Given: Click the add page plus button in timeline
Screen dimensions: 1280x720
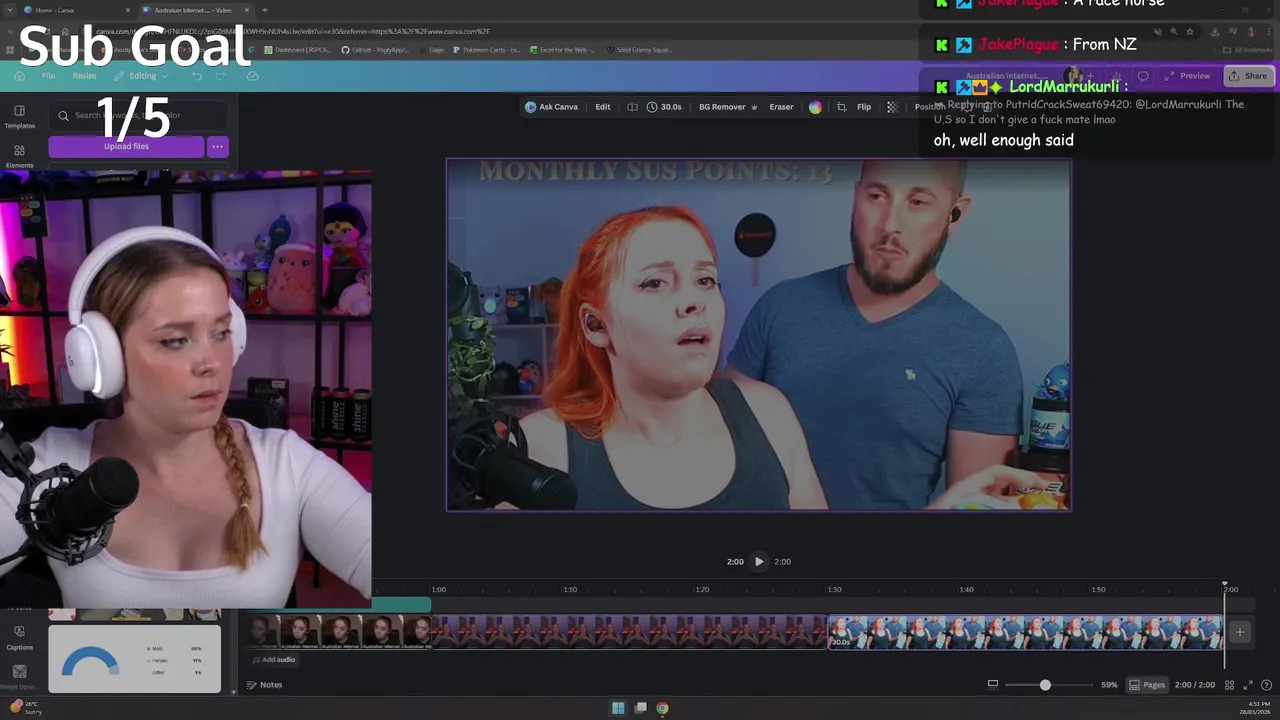Looking at the screenshot, I should coord(1239,632).
